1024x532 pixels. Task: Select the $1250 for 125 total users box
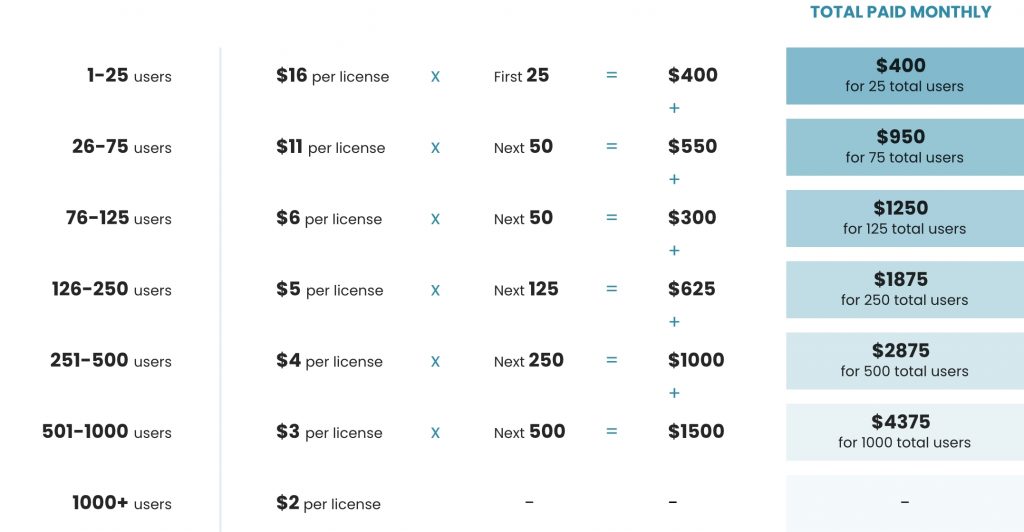point(904,218)
